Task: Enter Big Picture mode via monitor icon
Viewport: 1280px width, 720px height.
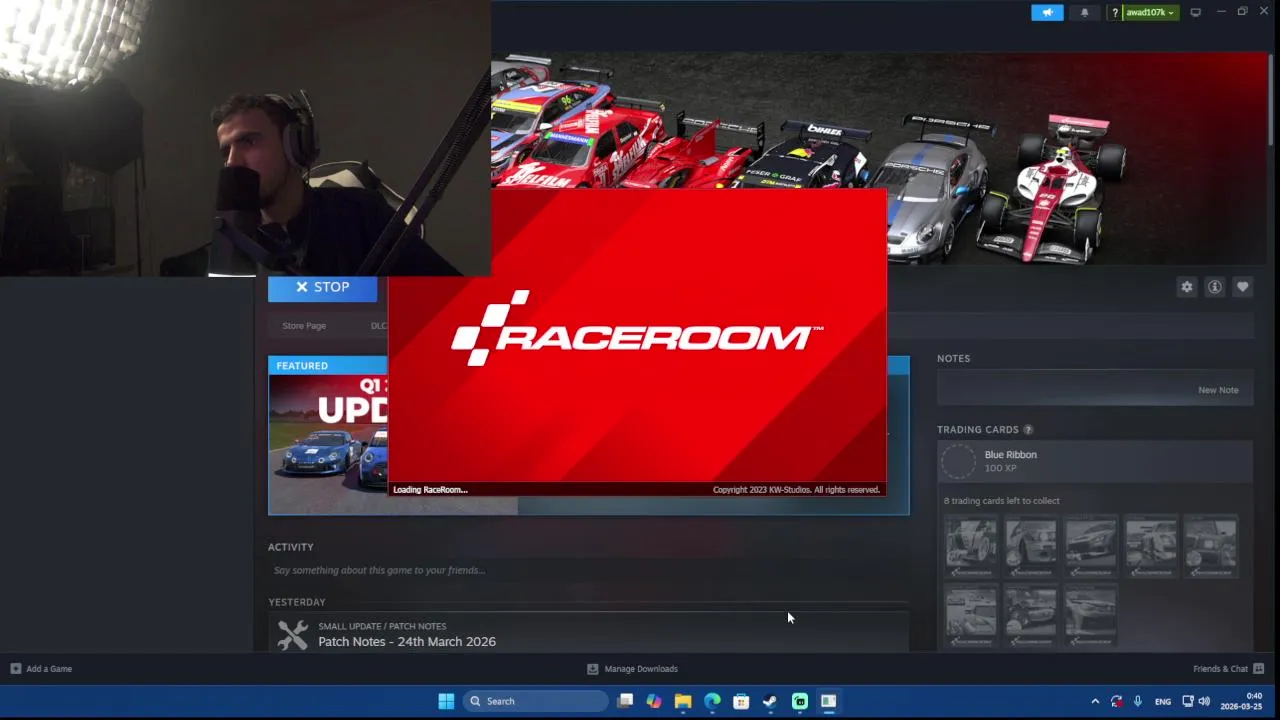Action: (x=1195, y=12)
